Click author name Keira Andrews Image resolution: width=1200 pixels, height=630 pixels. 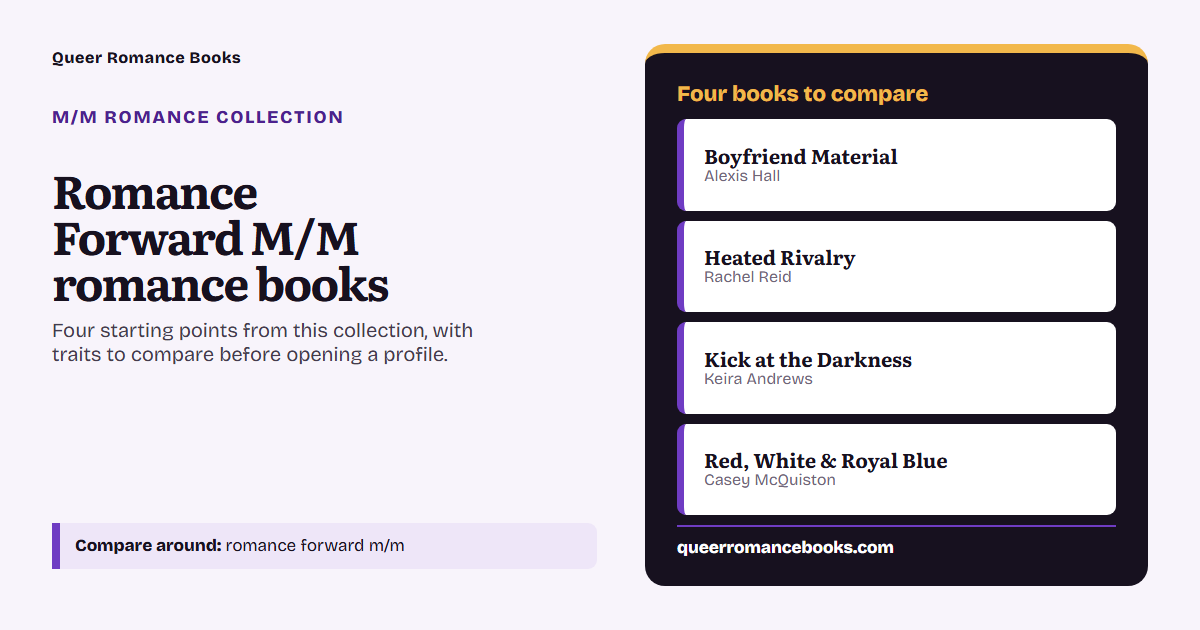click(x=758, y=379)
